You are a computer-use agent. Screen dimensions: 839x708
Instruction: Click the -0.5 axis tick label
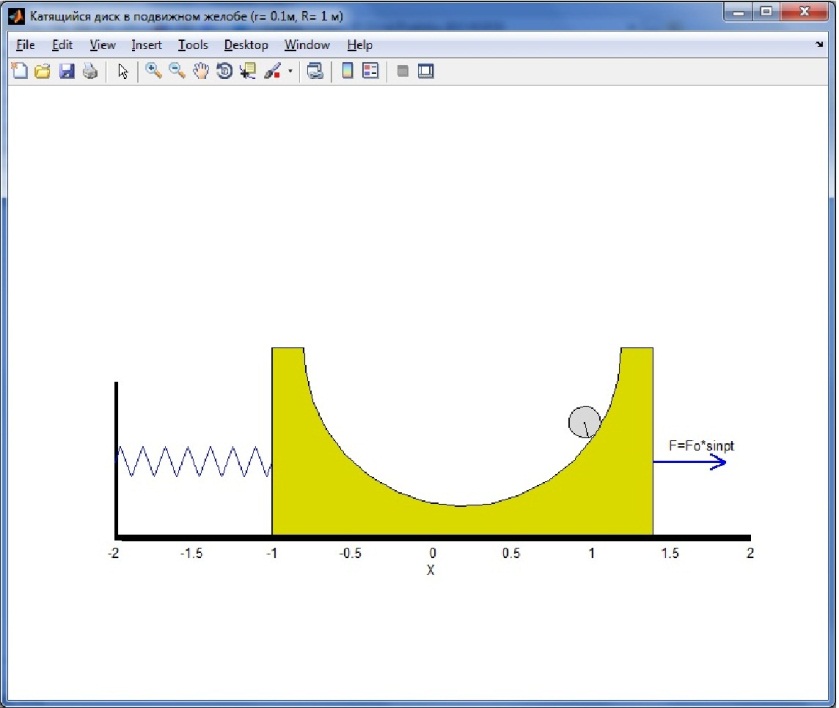(350, 553)
